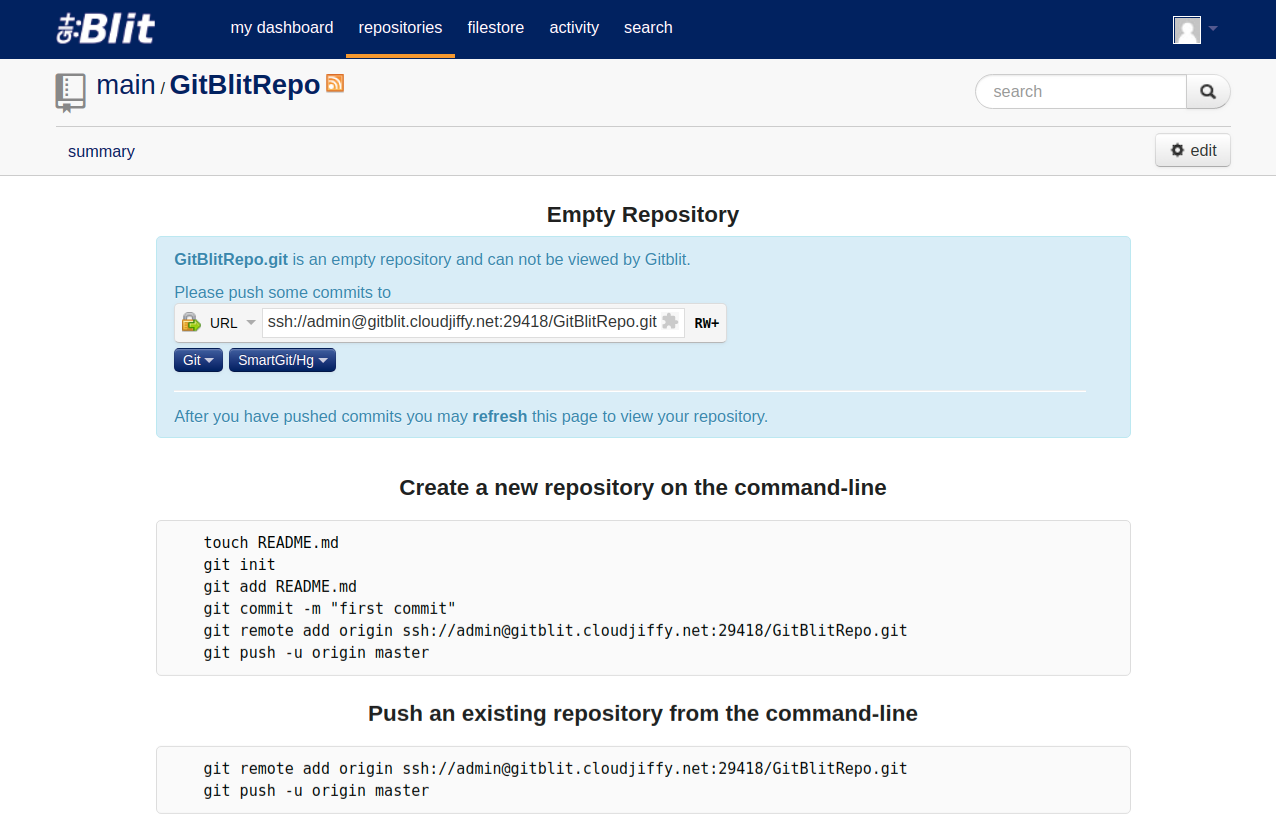Click the 'Empty Repository' heading

pyautogui.click(x=643, y=215)
